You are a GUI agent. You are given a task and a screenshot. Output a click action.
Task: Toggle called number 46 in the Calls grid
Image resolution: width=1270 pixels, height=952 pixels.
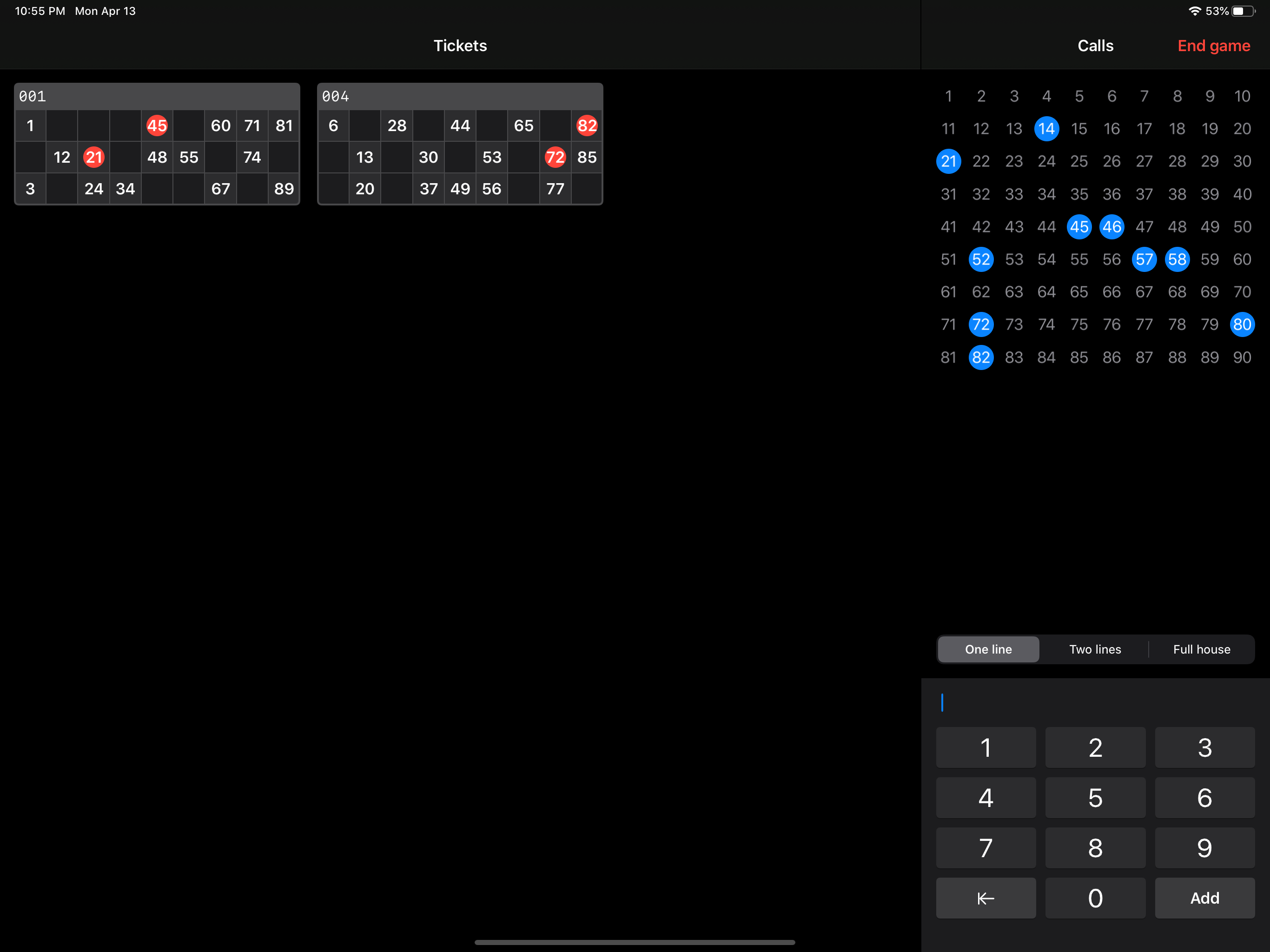pyautogui.click(x=1111, y=227)
